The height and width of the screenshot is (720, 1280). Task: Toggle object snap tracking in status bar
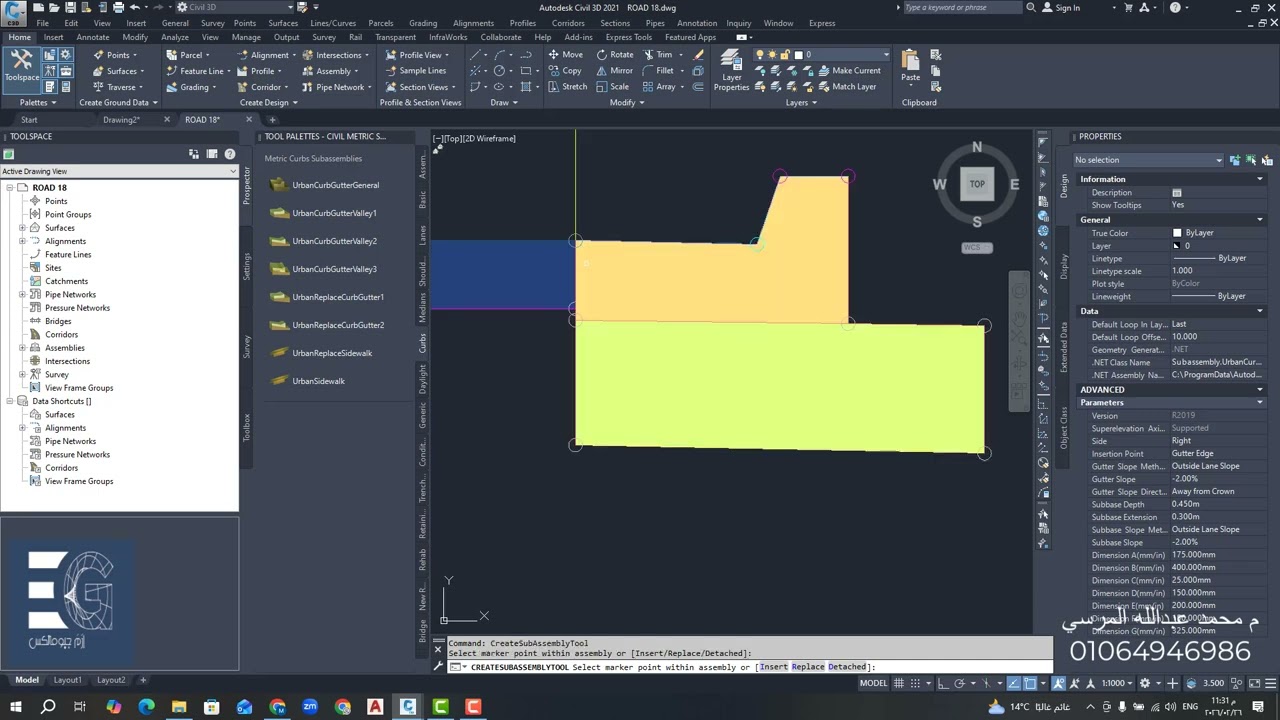pos(1015,683)
